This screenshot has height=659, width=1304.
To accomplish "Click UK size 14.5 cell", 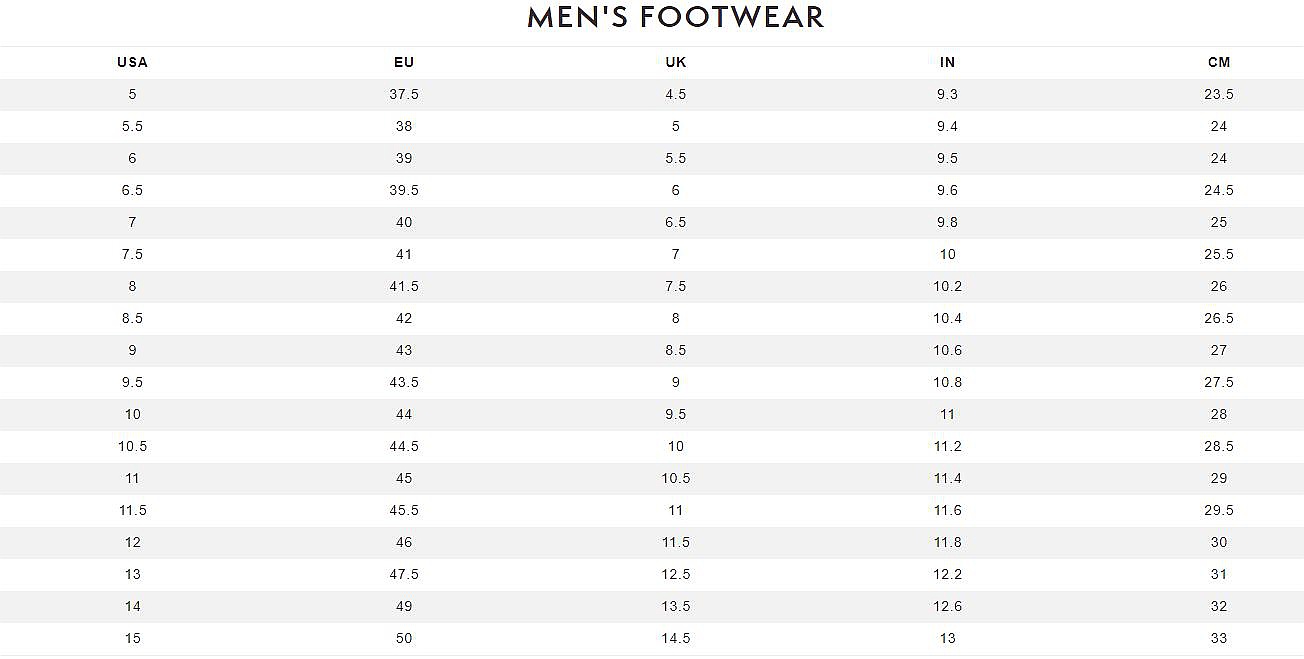I will click(x=676, y=638).
